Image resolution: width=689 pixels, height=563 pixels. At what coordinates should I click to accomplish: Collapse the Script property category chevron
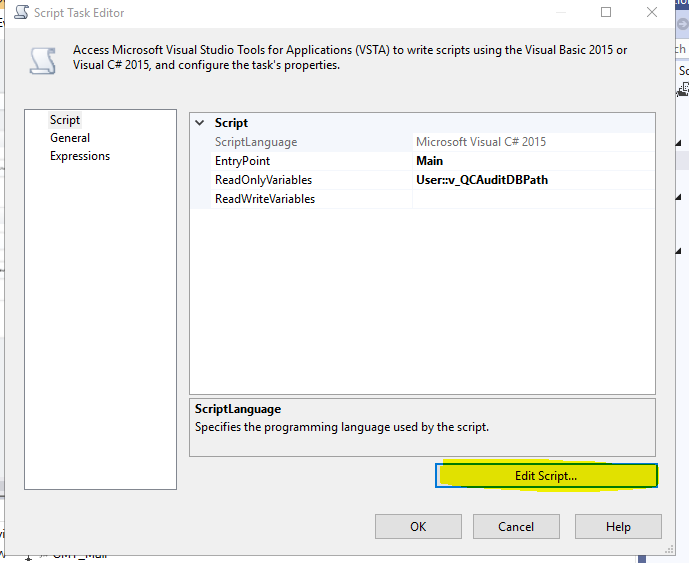(200, 123)
